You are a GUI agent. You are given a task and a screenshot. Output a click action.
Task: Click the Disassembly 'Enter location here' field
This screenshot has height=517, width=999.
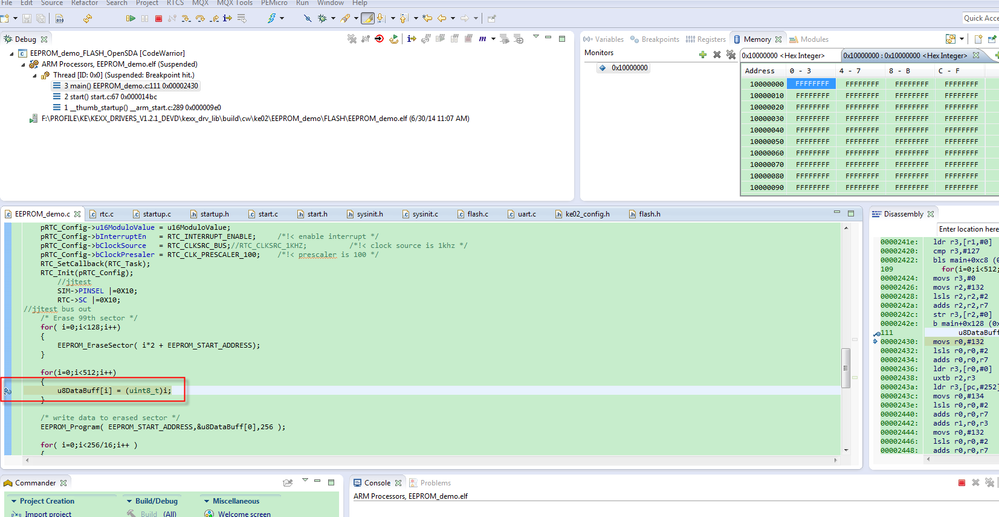click(x=967, y=229)
